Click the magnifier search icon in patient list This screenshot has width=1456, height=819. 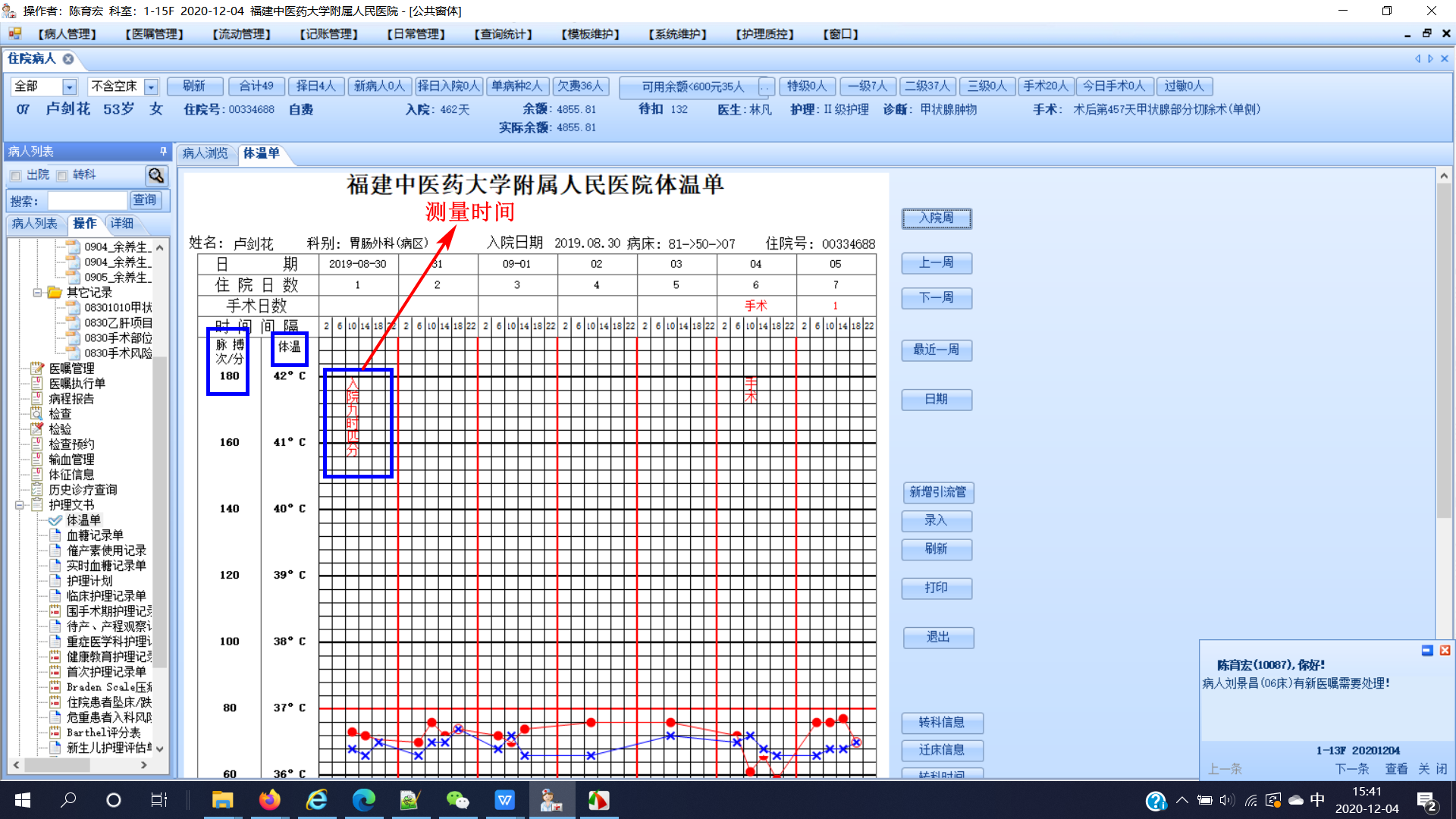156,176
